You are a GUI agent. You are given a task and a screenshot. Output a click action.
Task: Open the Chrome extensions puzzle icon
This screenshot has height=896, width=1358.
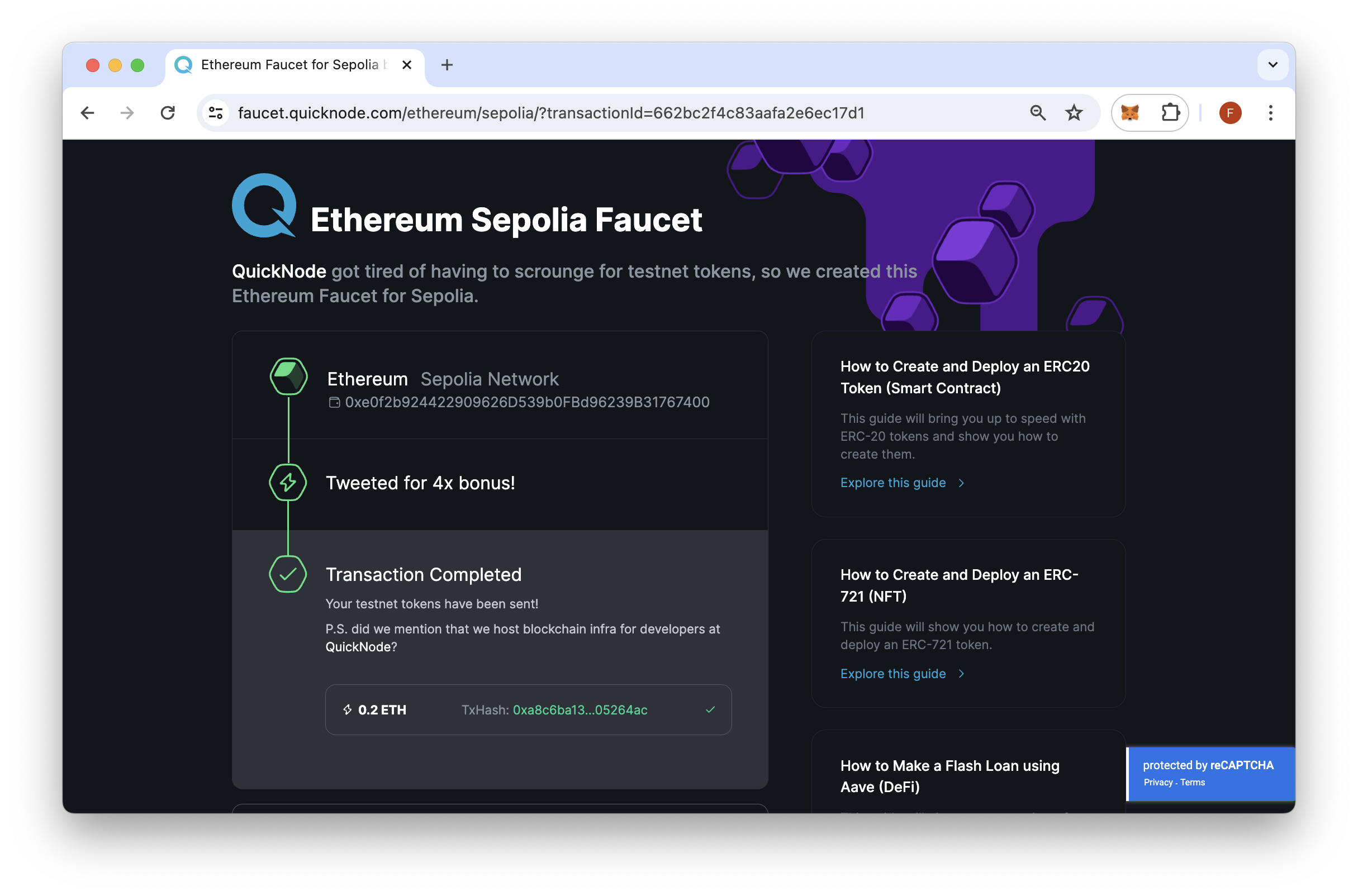[1171, 113]
